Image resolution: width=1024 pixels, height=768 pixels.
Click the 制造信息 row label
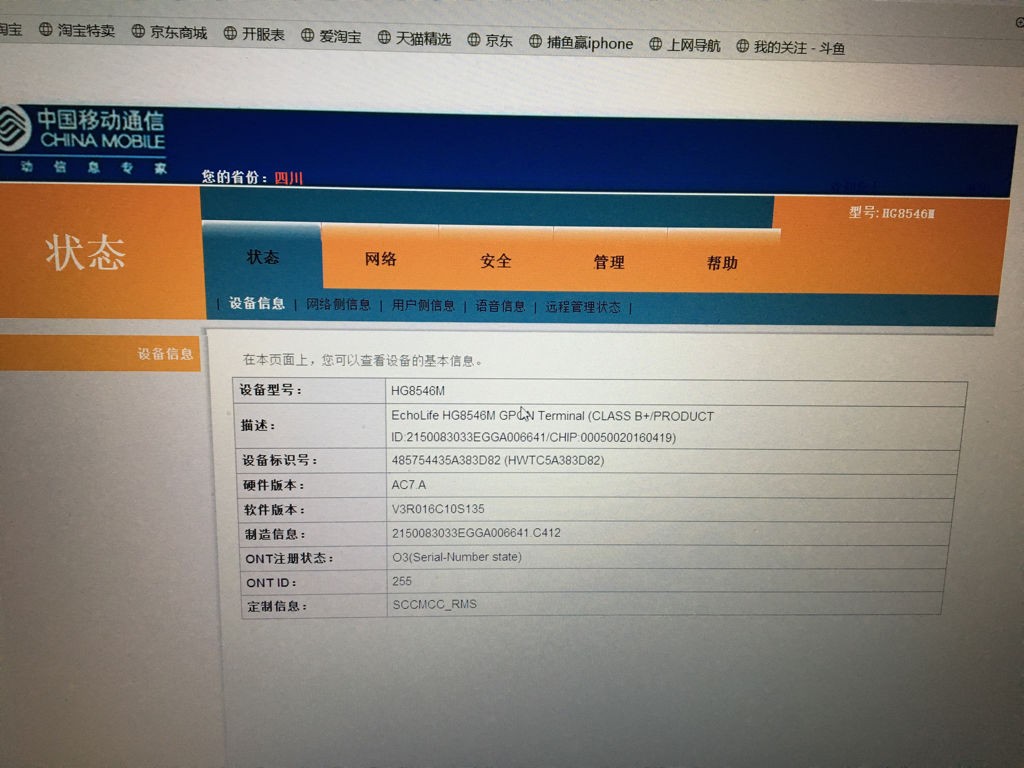click(x=275, y=534)
